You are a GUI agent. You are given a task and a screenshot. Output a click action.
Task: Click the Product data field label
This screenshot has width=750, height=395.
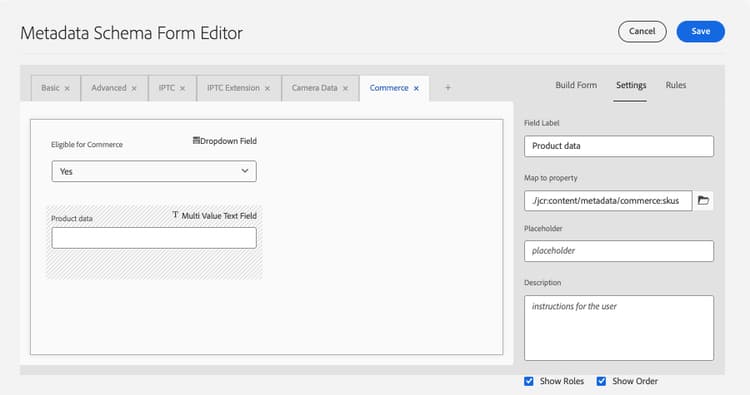point(72,219)
